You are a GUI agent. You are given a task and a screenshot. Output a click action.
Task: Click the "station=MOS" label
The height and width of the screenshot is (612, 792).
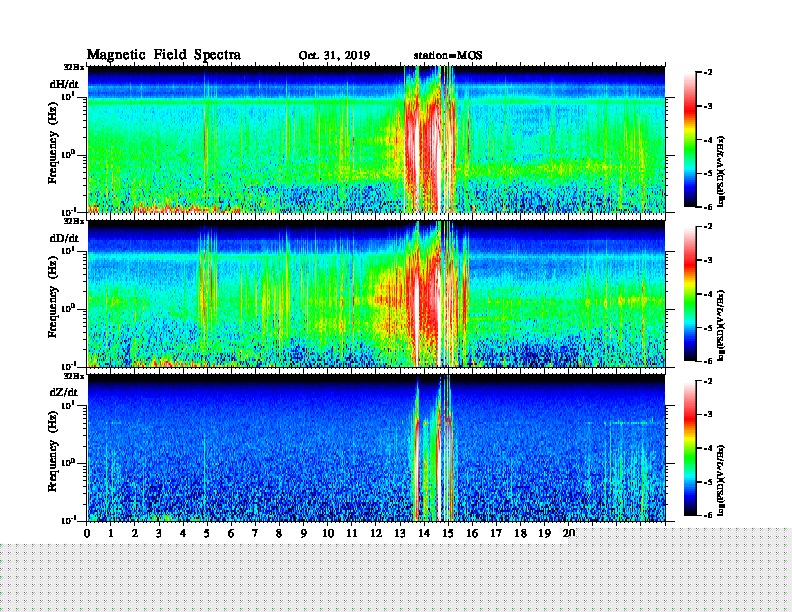point(448,56)
